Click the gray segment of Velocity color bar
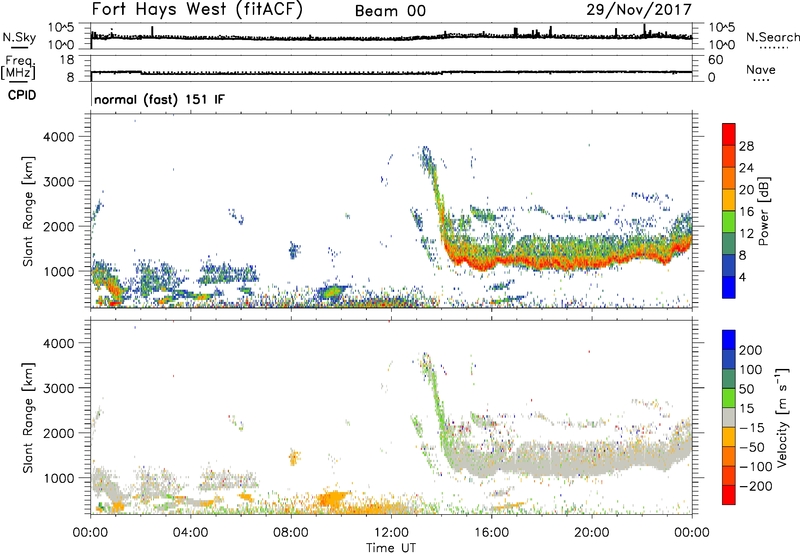 729,418
